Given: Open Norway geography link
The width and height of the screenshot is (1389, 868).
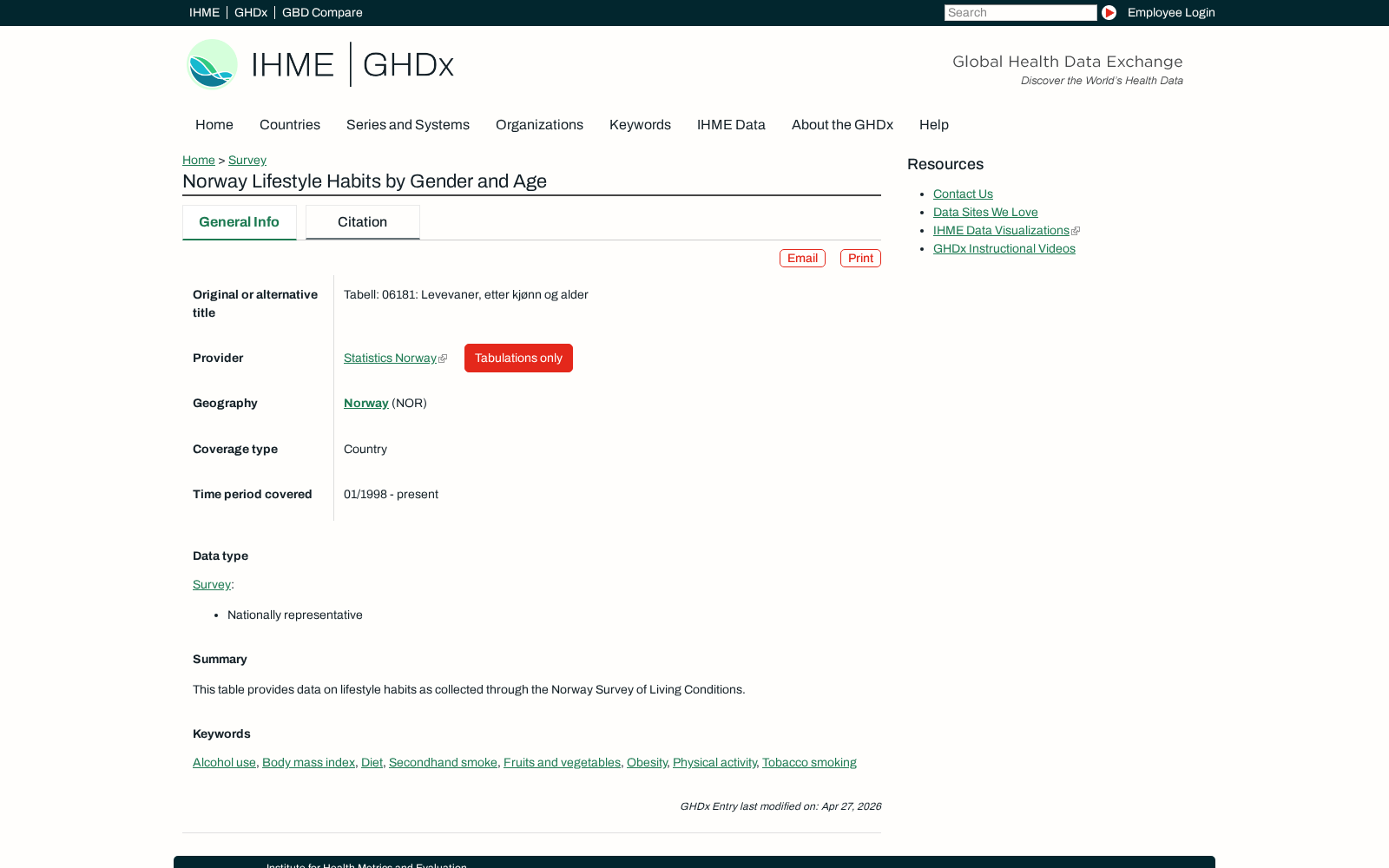Looking at the screenshot, I should (x=366, y=404).
